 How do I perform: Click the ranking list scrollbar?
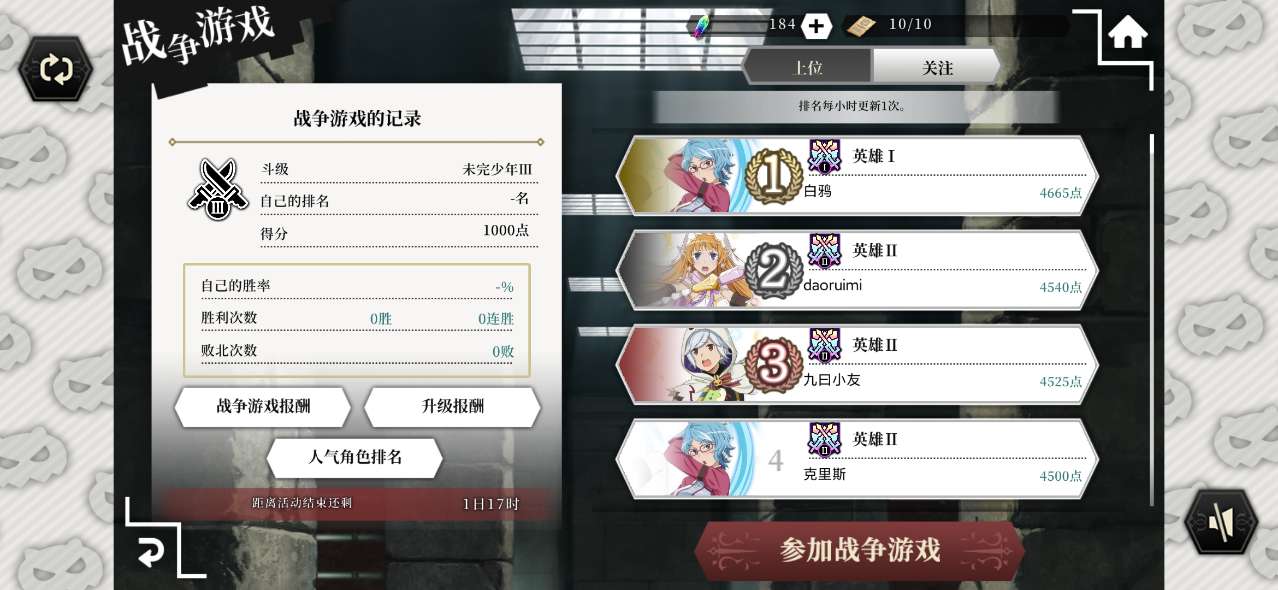pos(1152,320)
